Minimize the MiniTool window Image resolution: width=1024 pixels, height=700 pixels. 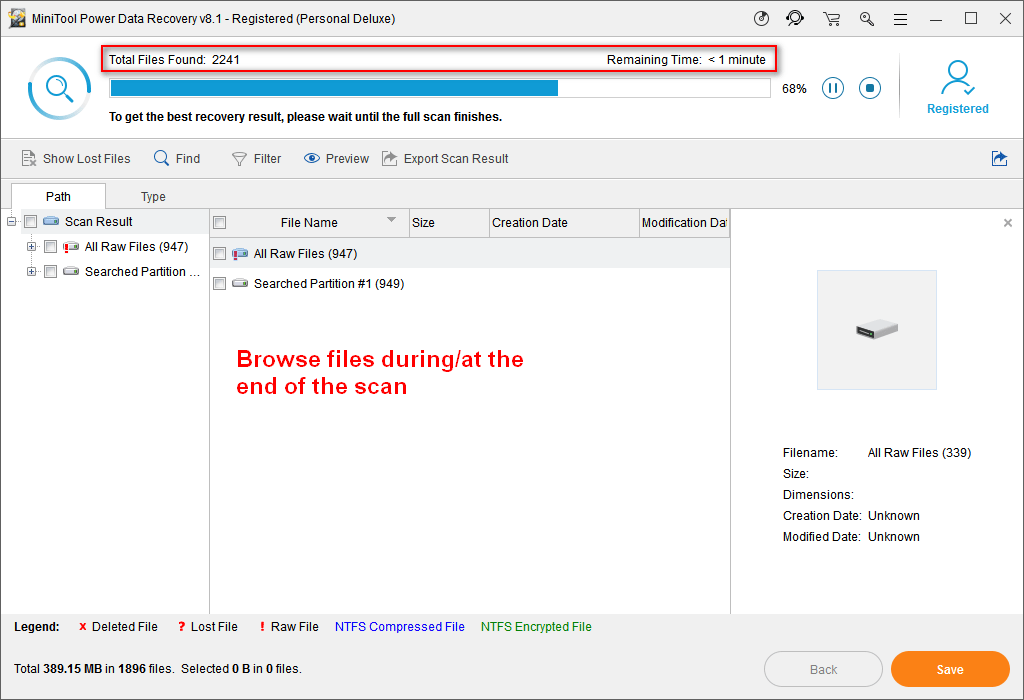936,19
